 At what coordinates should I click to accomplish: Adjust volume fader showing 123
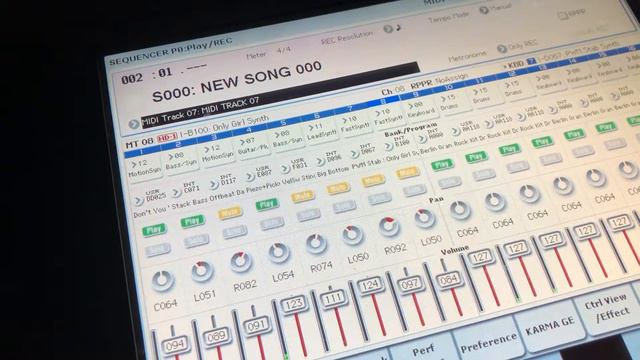click(293, 305)
